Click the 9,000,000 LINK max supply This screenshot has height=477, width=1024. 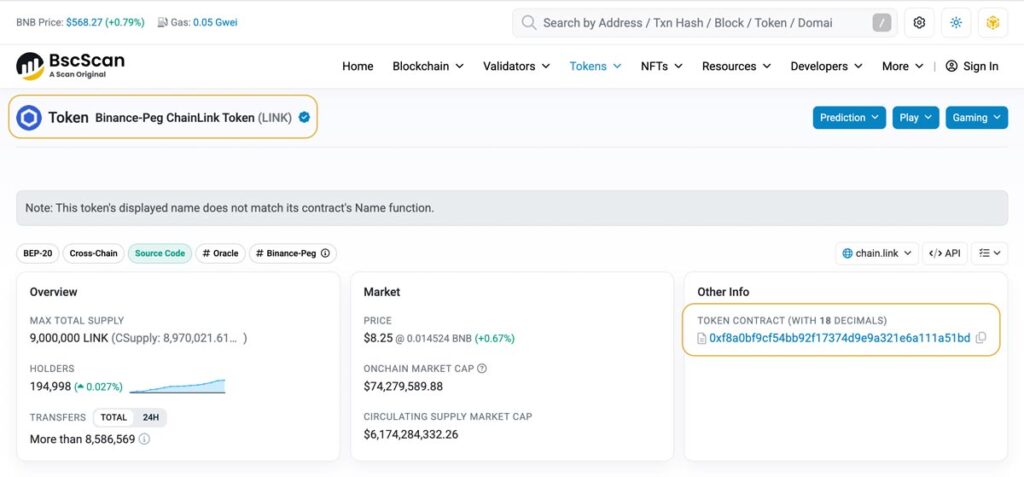69,338
